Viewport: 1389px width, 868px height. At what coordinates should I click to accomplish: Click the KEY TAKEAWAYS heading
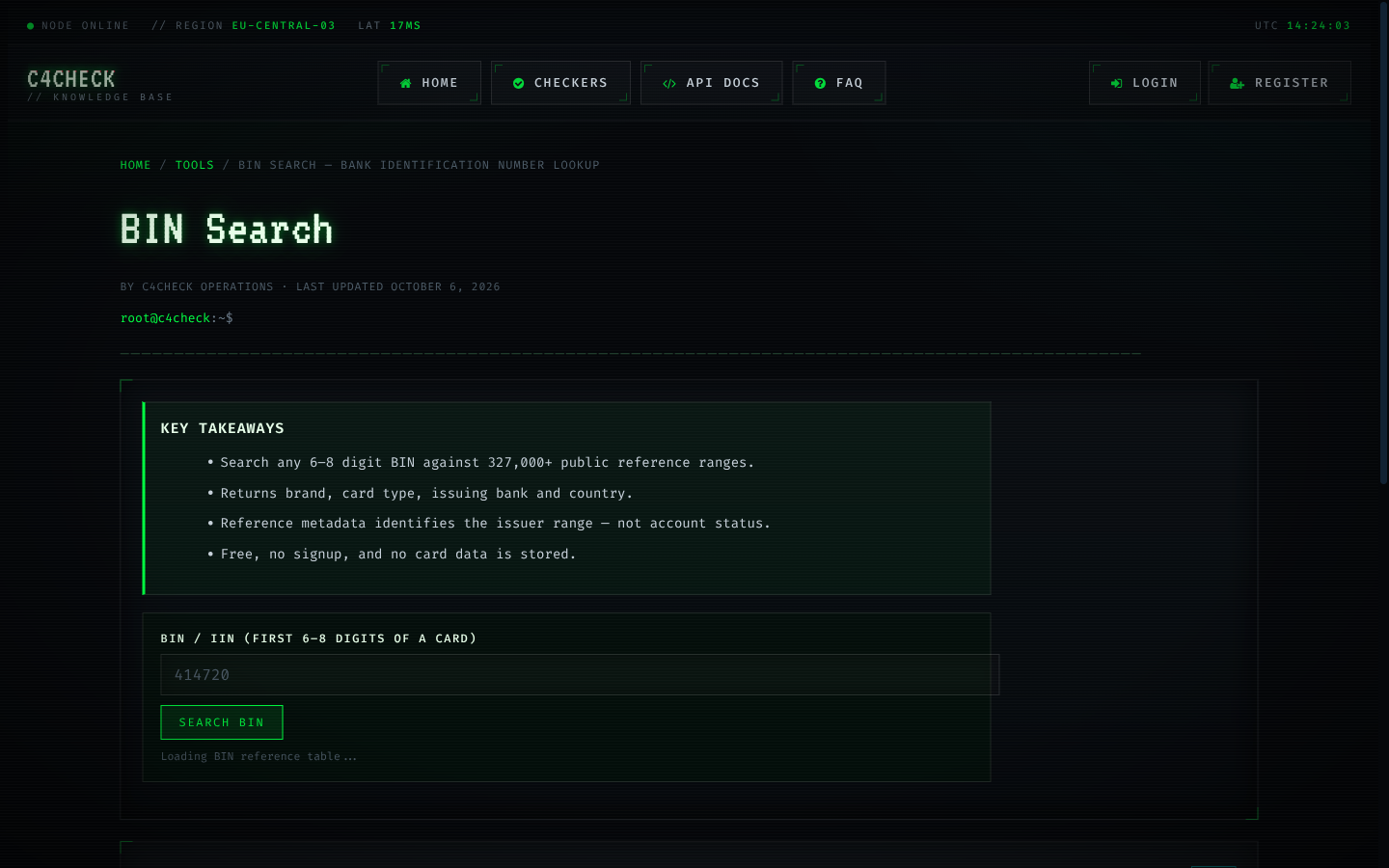coord(223,428)
